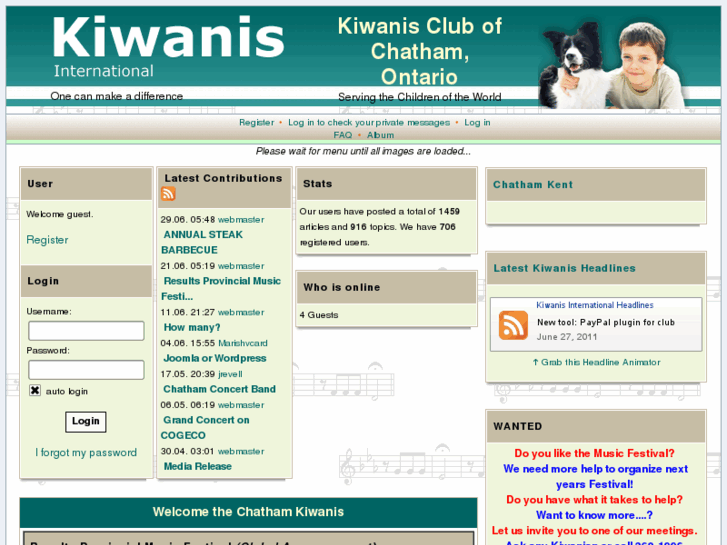Viewport: 727px width, 545px height.
Task: Click Grab this Headline Animator link
Action: pyautogui.click(x=596, y=362)
